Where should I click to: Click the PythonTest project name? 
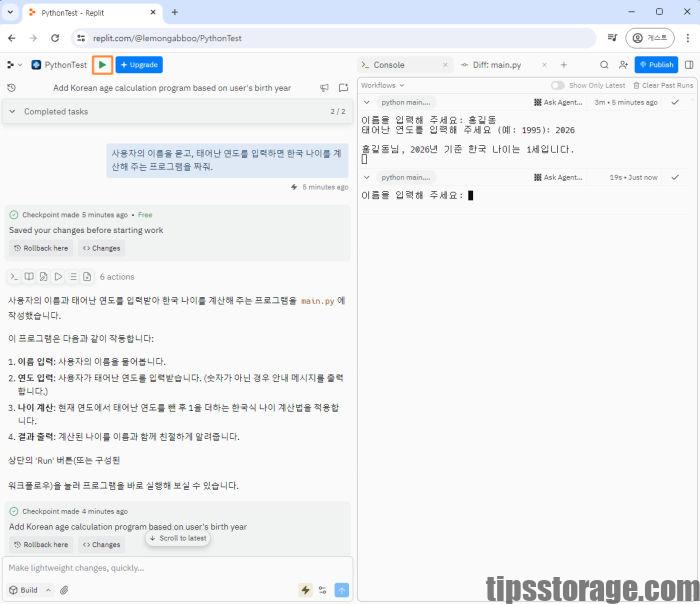point(65,65)
